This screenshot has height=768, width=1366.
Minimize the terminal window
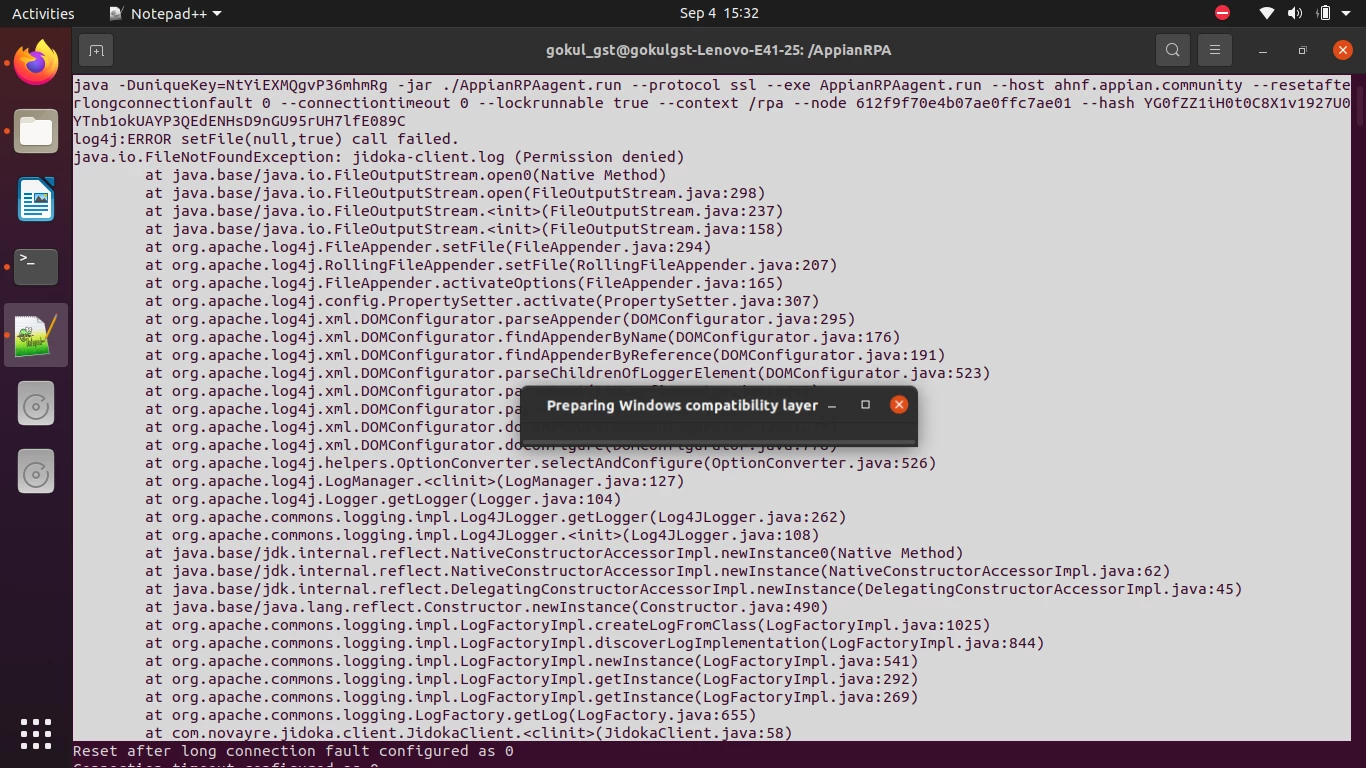(x=1263, y=50)
